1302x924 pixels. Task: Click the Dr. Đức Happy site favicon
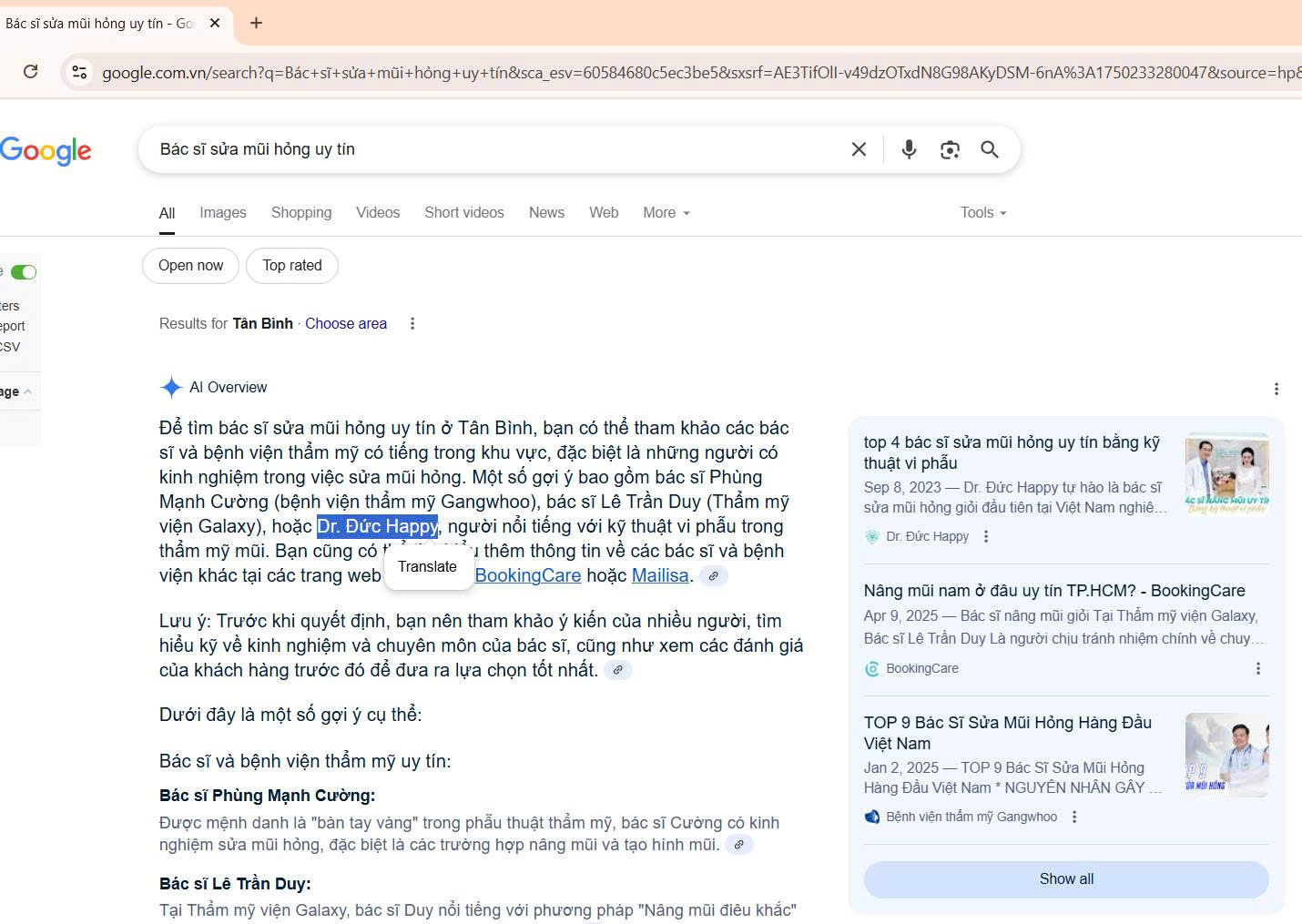pyautogui.click(x=871, y=537)
